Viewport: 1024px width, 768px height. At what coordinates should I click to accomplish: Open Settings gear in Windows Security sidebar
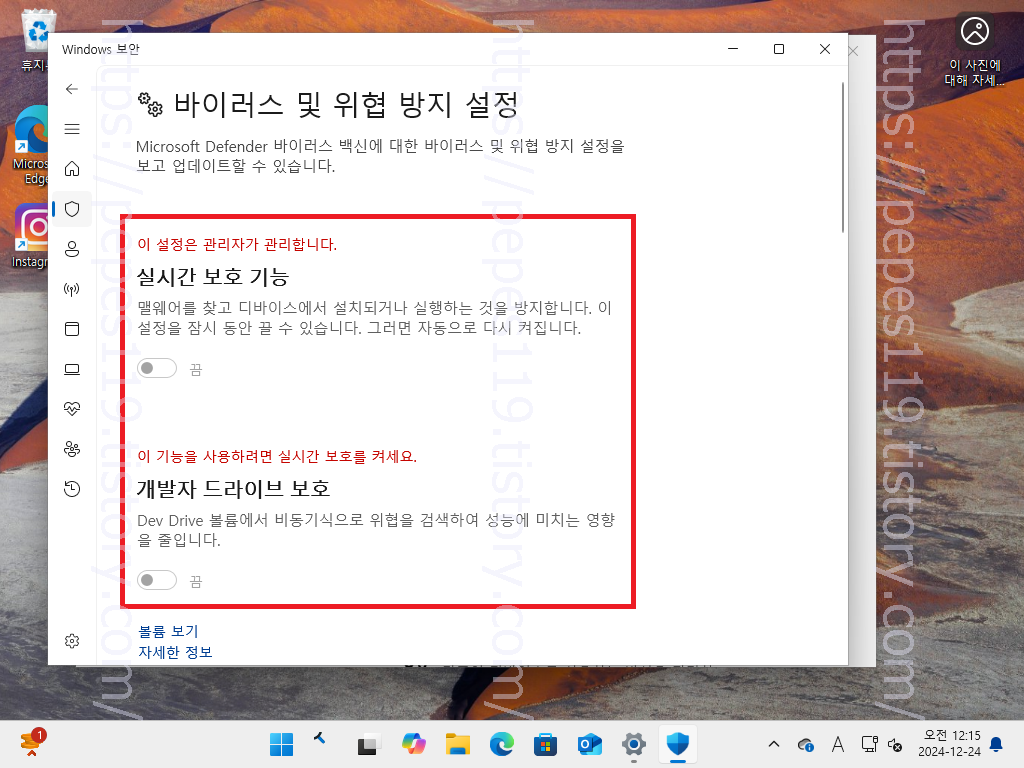pos(72,641)
